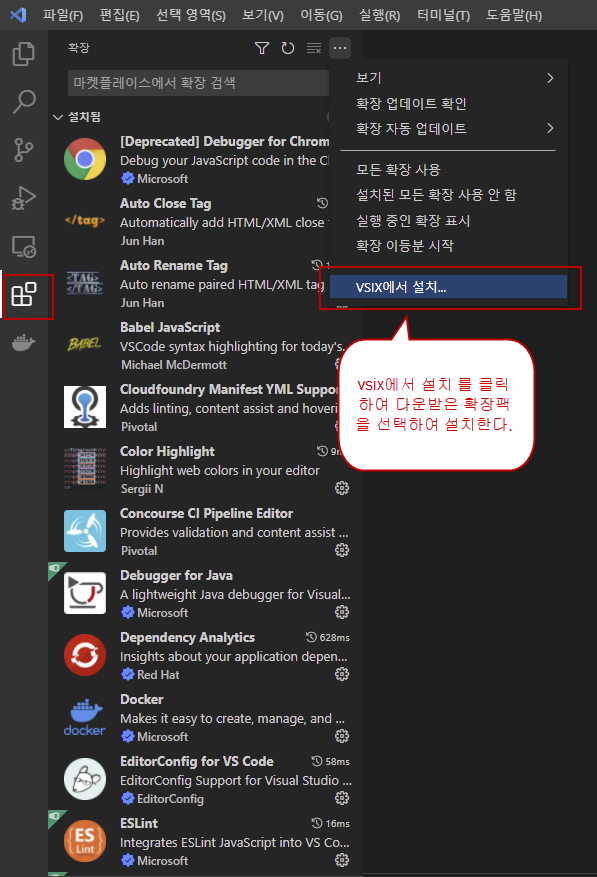Open Debugger for Java manage gear
Viewport: 597px width, 877px height.
(342, 612)
